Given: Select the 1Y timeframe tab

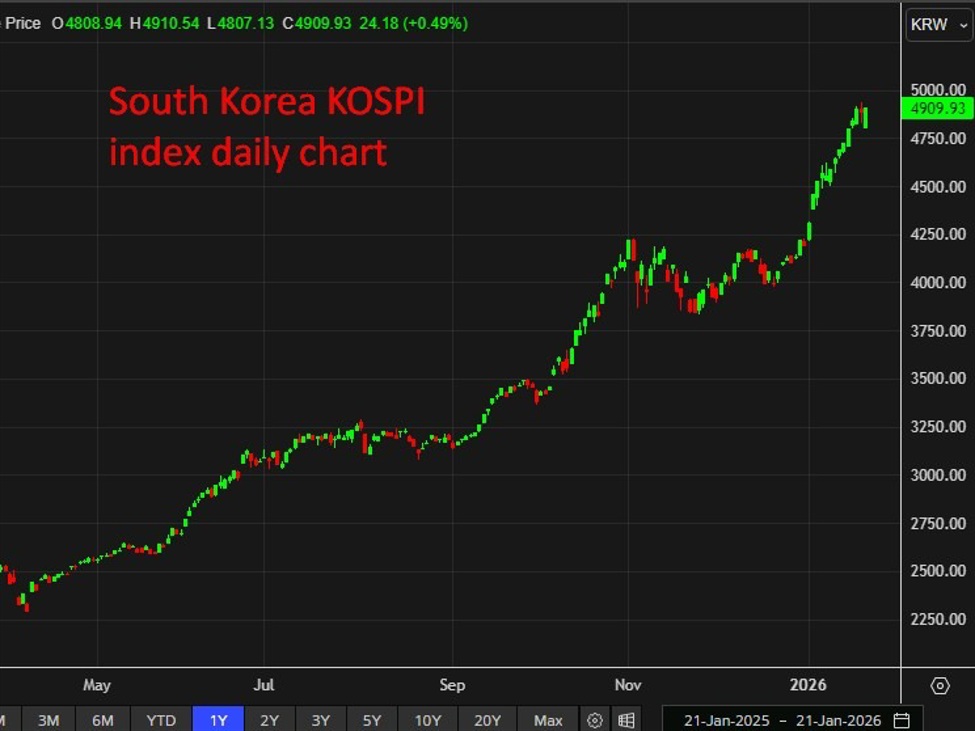Looking at the screenshot, I should tap(216, 719).
